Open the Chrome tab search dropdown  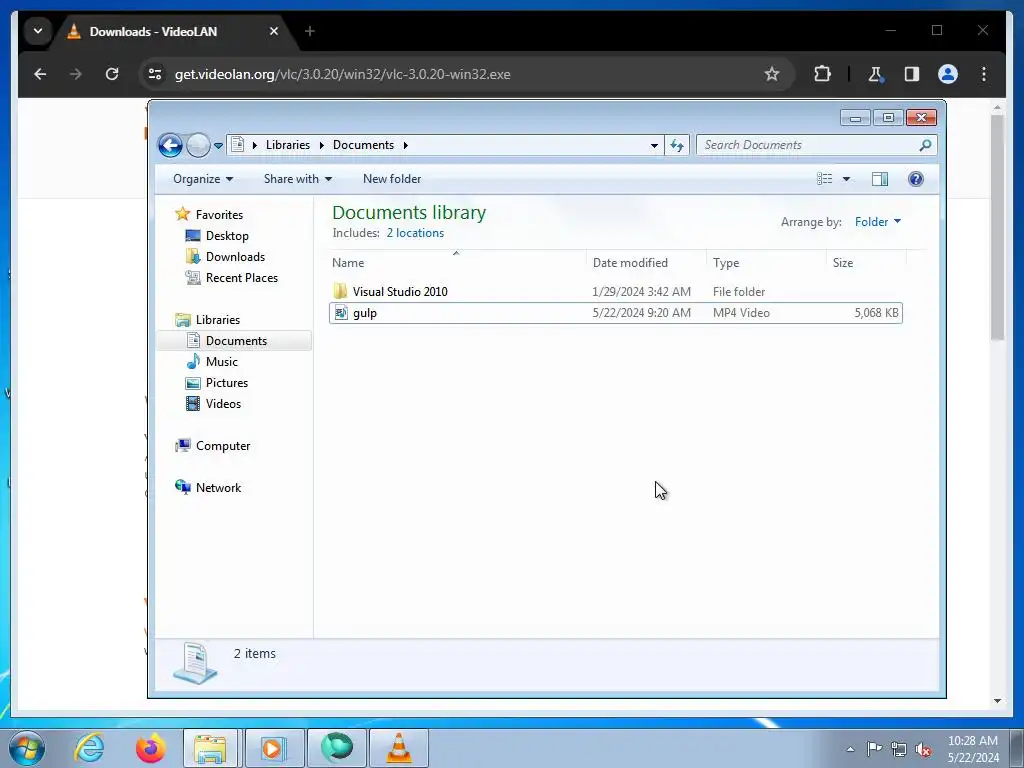pyautogui.click(x=38, y=31)
